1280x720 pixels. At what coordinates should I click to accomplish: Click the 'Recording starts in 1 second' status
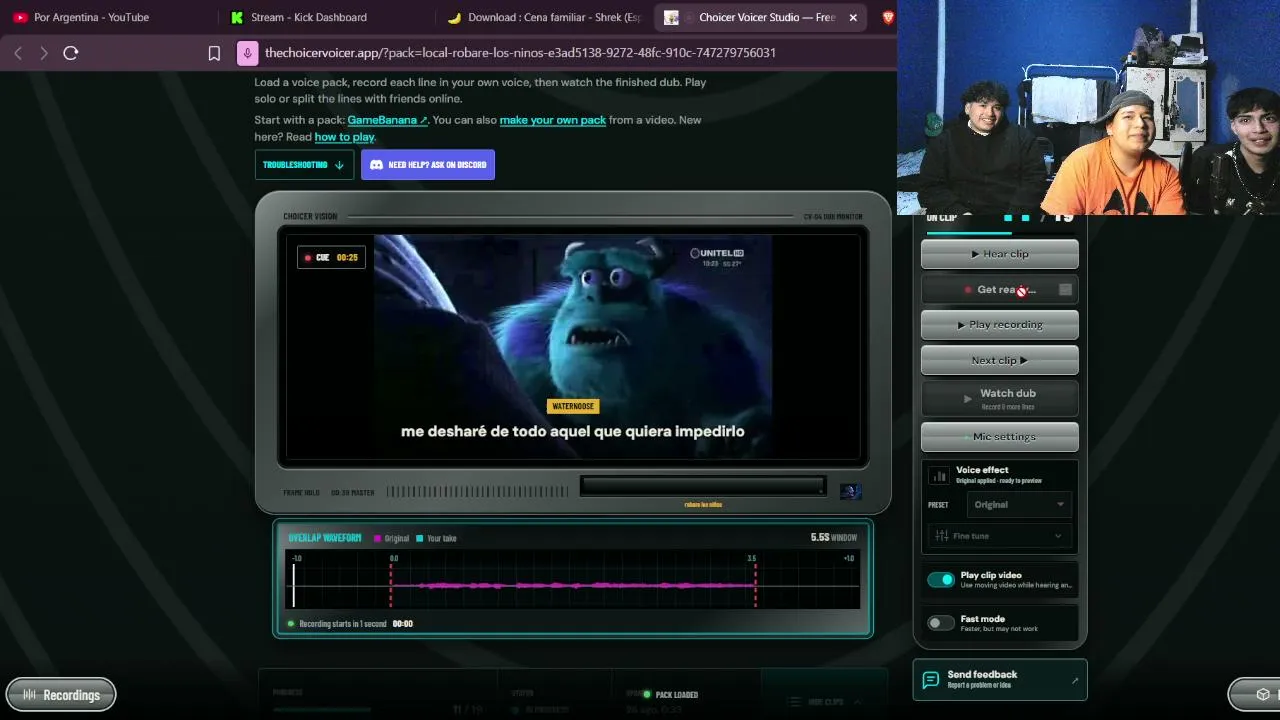point(343,624)
